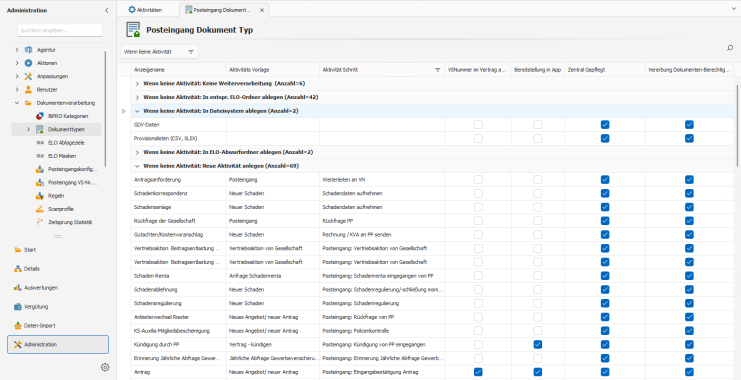Click the filter icon in Aktivität Schritt column

[x=438, y=69]
